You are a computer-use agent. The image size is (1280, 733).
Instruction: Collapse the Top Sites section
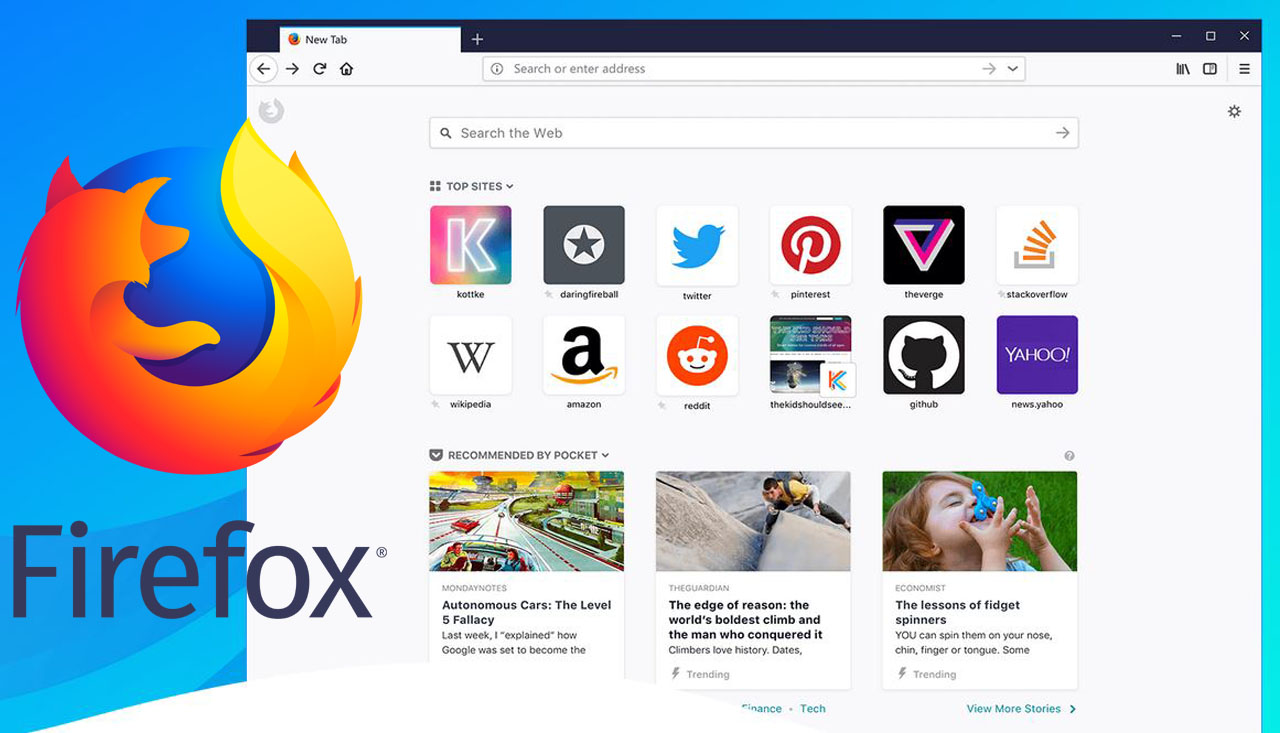(x=471, y=186)
